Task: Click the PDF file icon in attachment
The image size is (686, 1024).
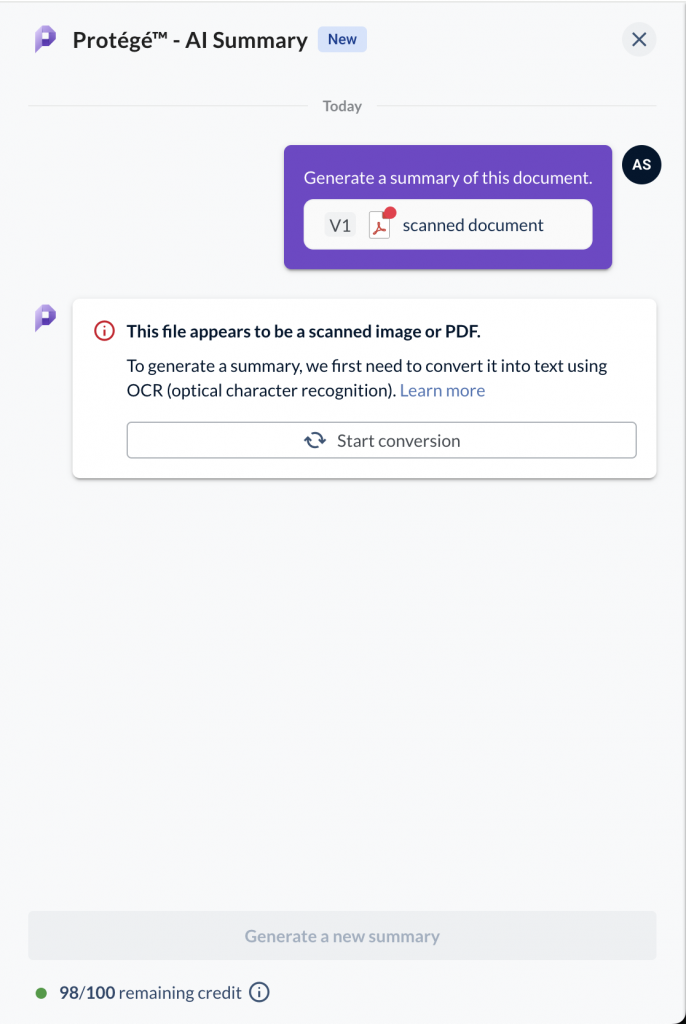Action: pos(381,224)
